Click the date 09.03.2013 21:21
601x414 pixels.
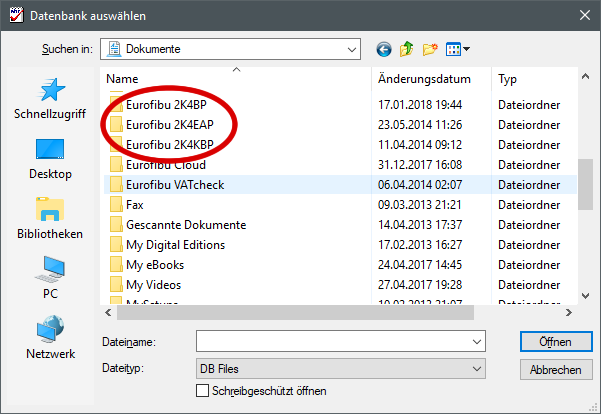pos(420,205)
